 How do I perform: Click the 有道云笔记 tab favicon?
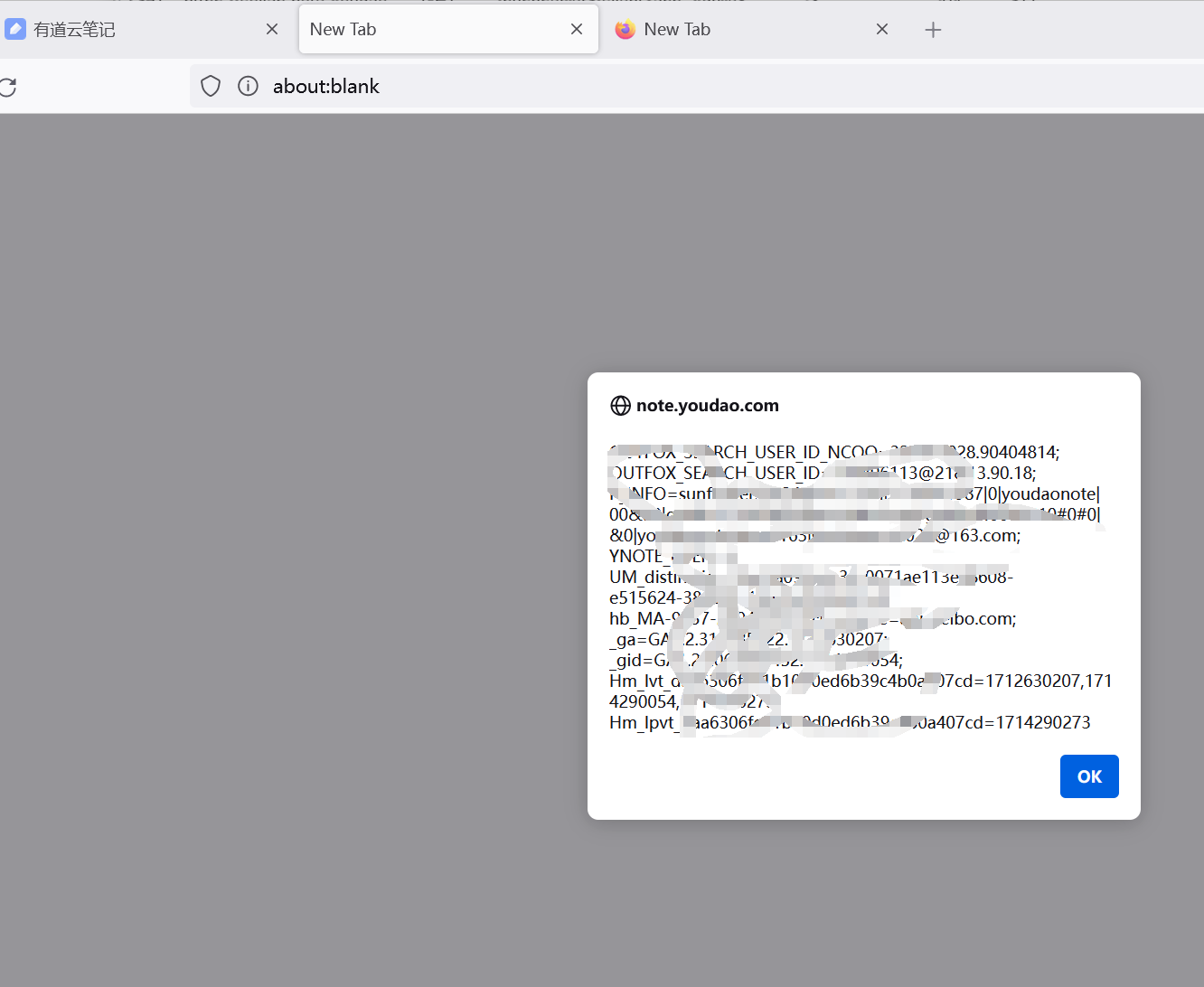(x=15, y=29)
